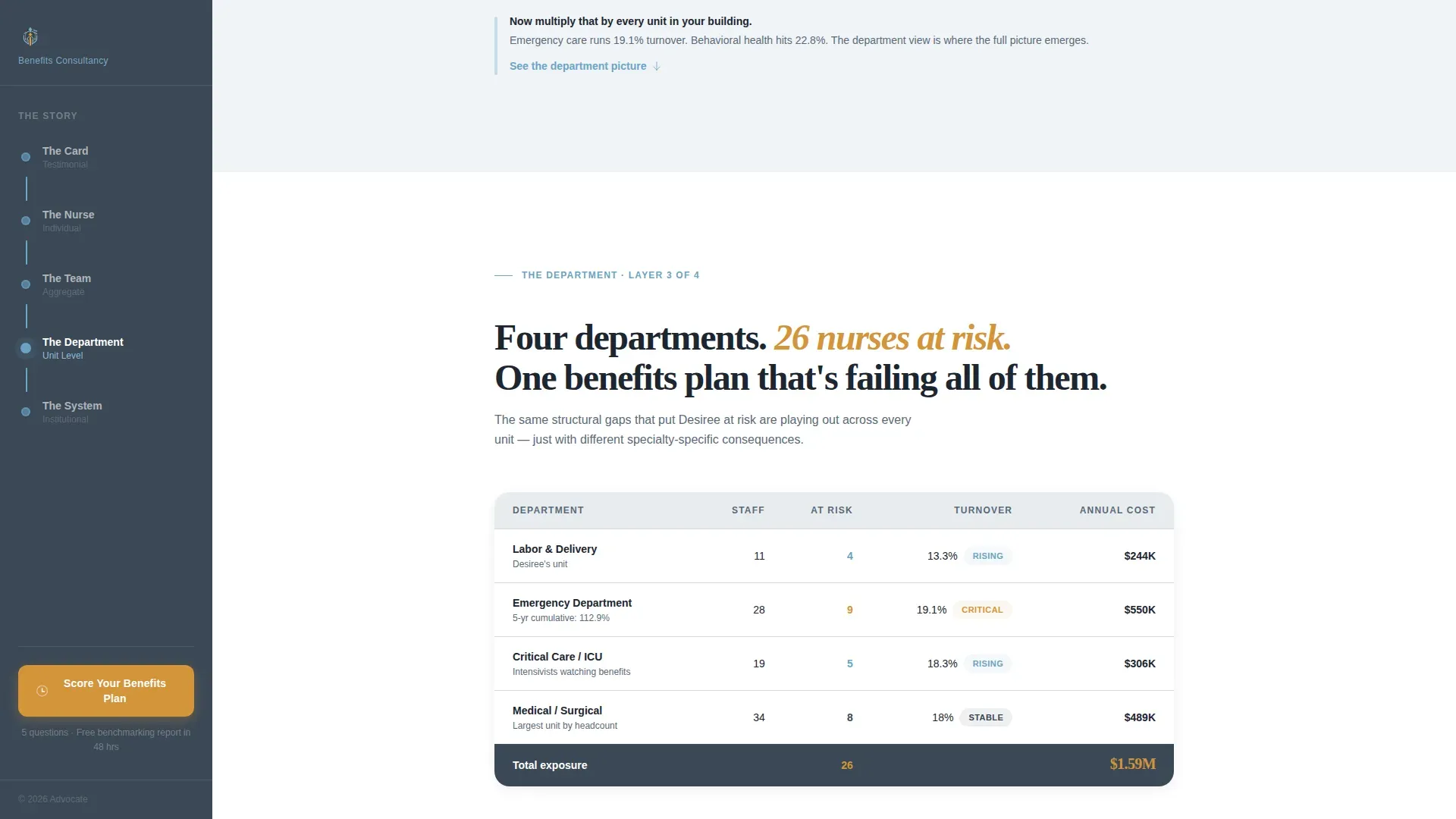Jump to The System section
This screenshot has width=1456, height=819.
[x=72, y=412]
